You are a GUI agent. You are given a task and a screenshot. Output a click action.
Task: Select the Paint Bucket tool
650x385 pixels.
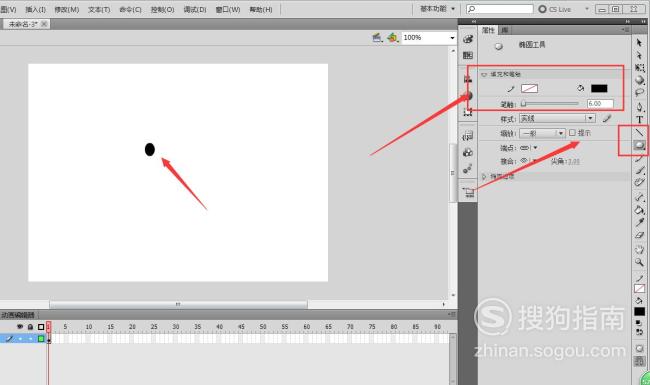(639, 210)
